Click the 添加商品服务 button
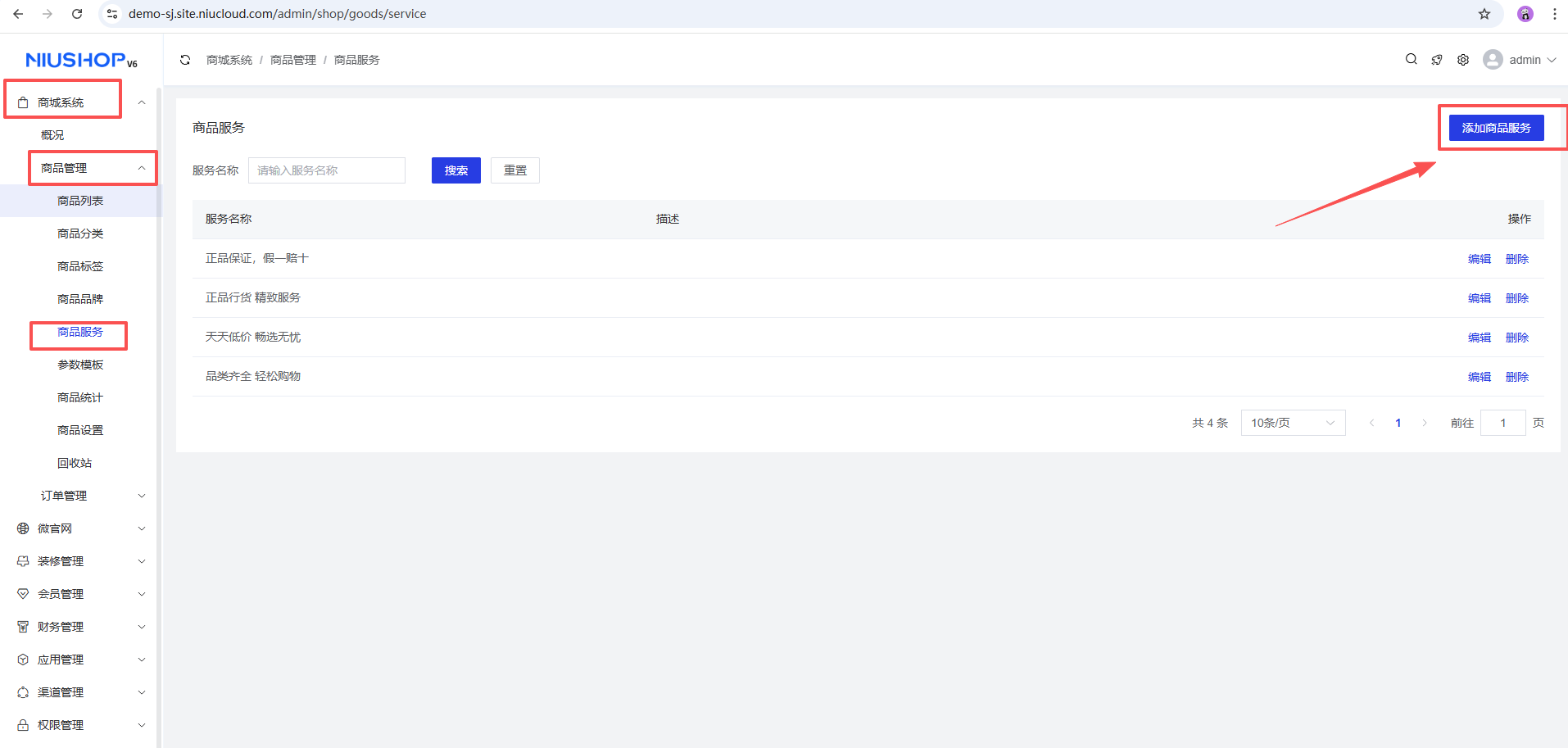Image resolution: width=1568 pixels, height=748 pixels. click(1496, 128)
